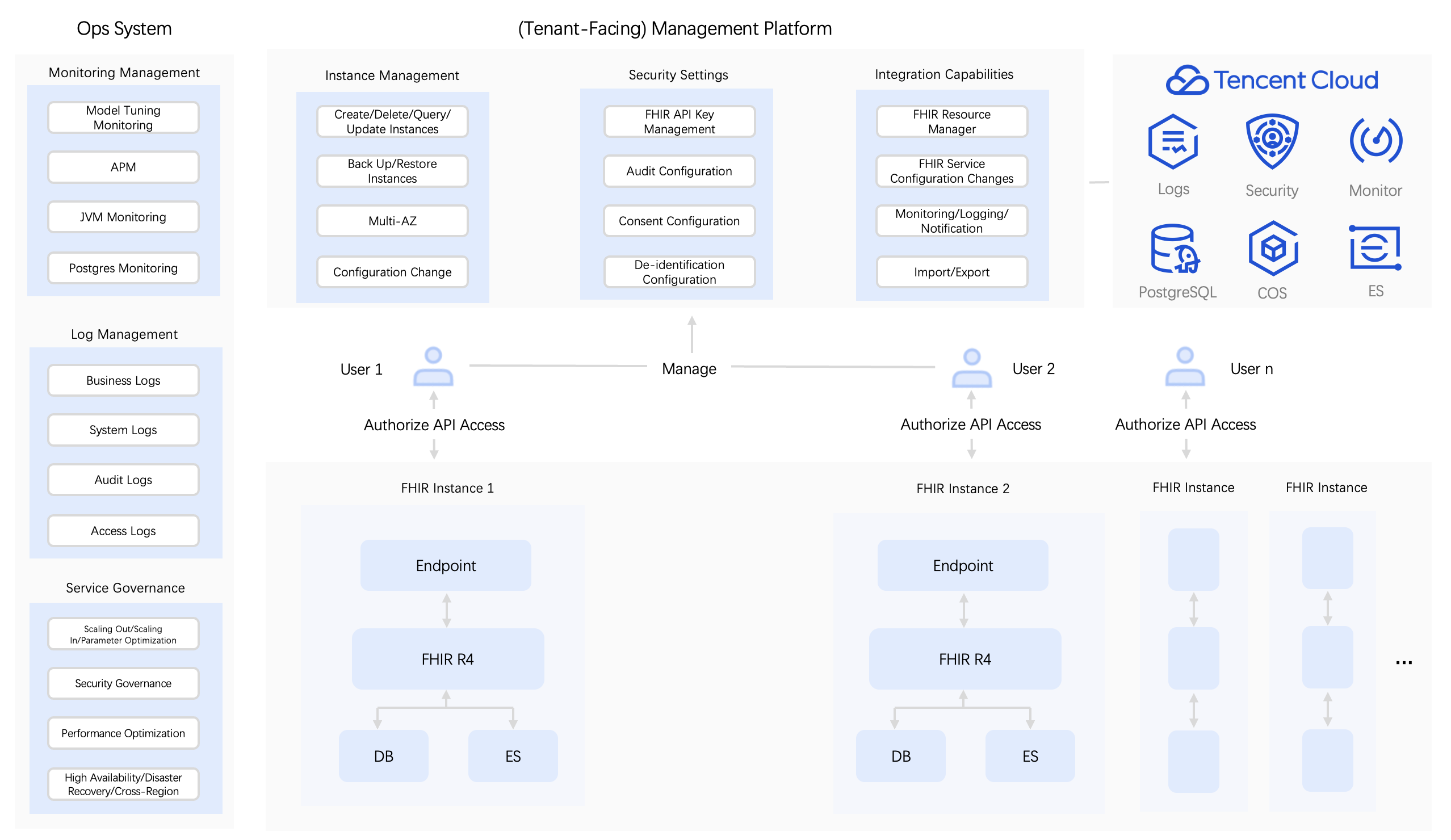1451x840 pixels.
Task: Click the Tencent Cloud logo
Action: (1272, 79)
